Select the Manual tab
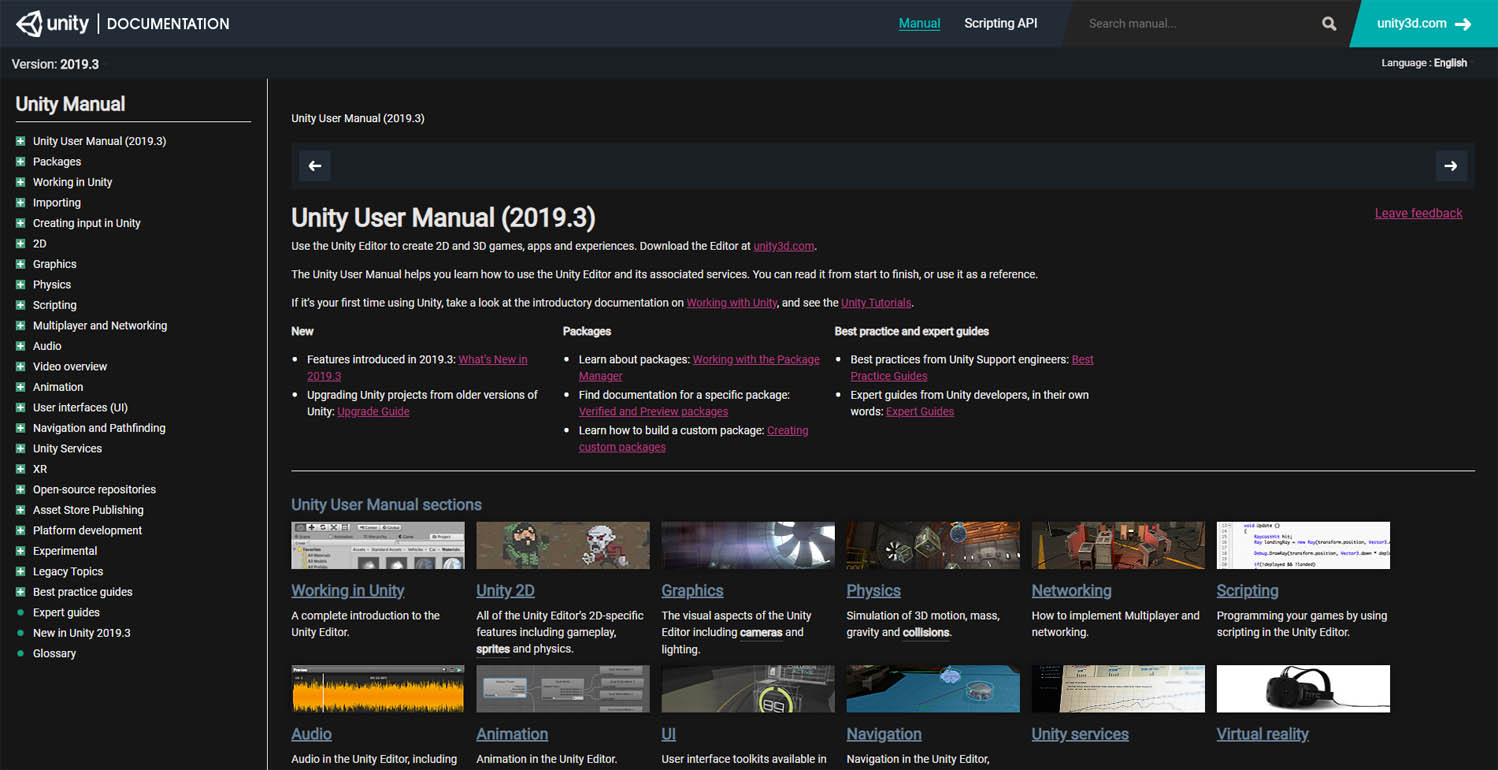This screenshot has height=770, width=1498. coord(919,23)
